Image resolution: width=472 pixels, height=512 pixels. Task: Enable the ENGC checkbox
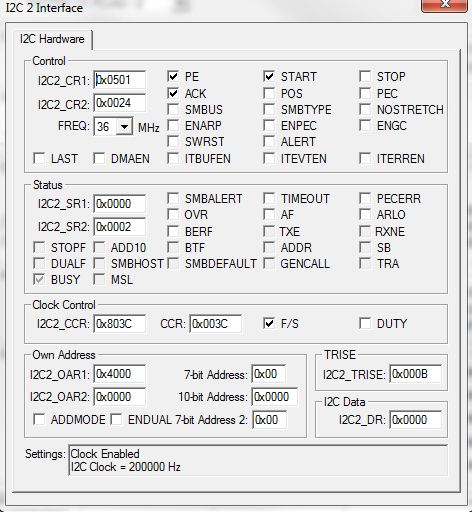point(365,125)
